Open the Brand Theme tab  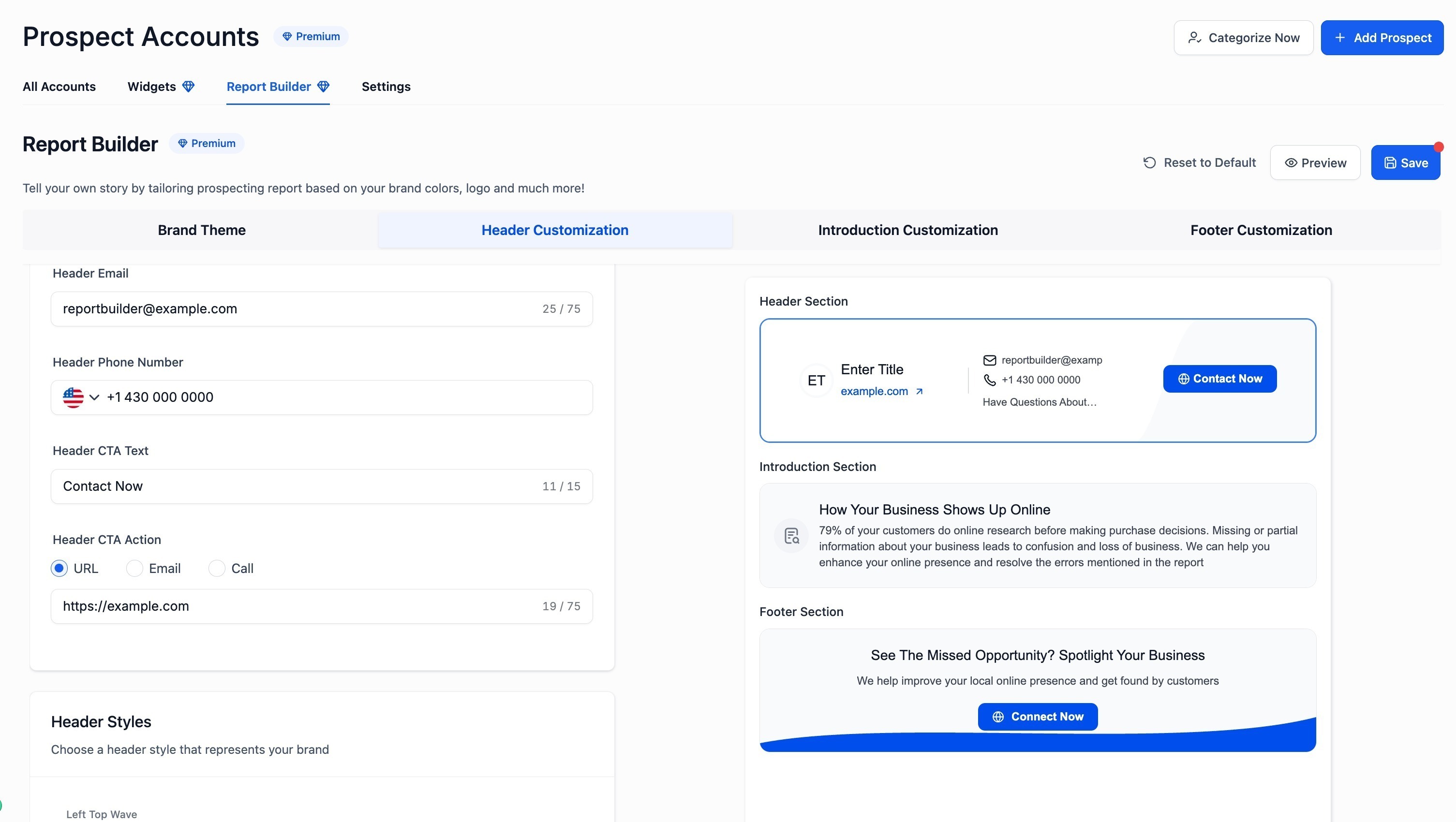201,230
